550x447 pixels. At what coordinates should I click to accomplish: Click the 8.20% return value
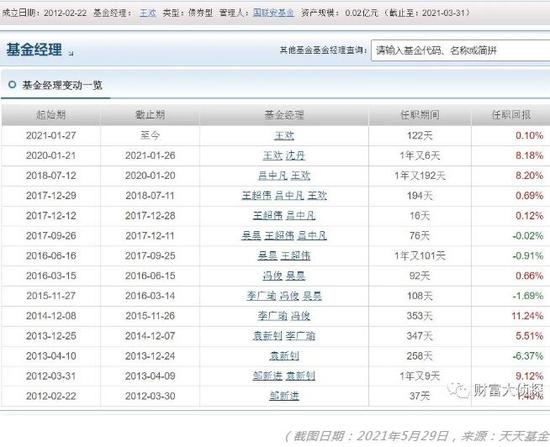529,175
